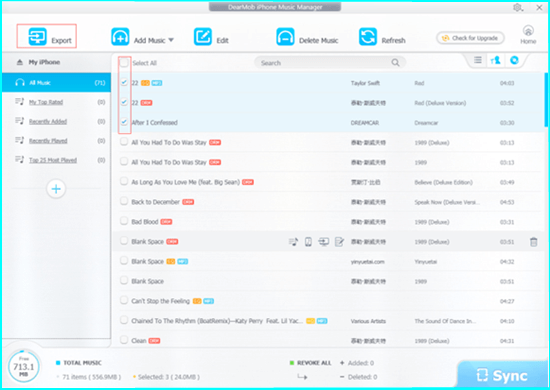Screen dimensions: 550x390
Task: Collapse the My iPhone device section
Action: pyautogui.click(x=20, y=62)
